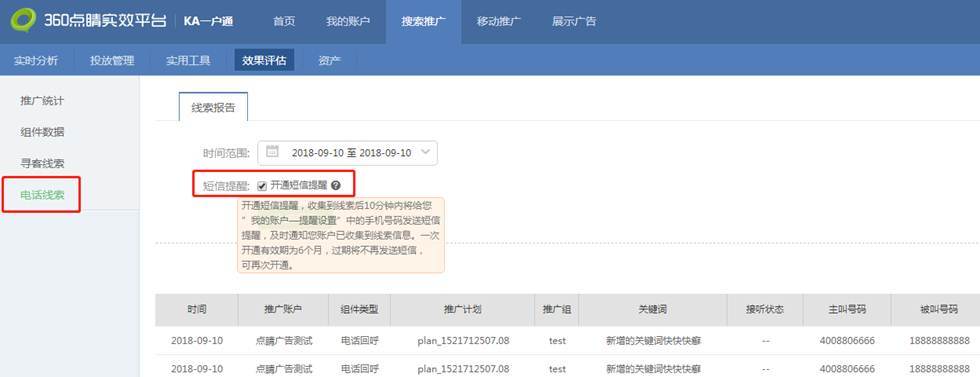Click the 关键词 column header
This screenshot has height=377, width=980.
(x=652, y=309)
